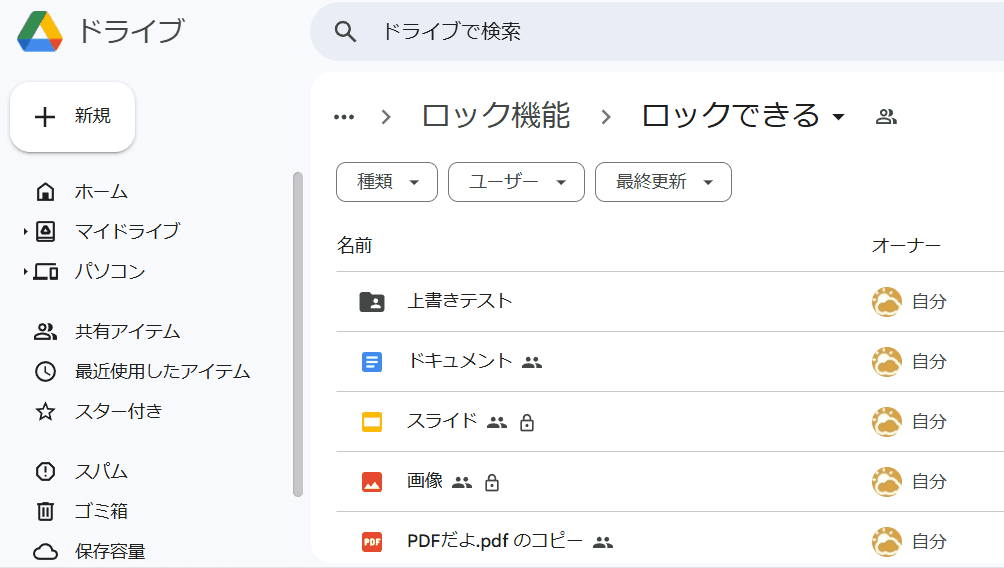Click the 保存容量 cloud storage icon

click(x=45, y=551)
